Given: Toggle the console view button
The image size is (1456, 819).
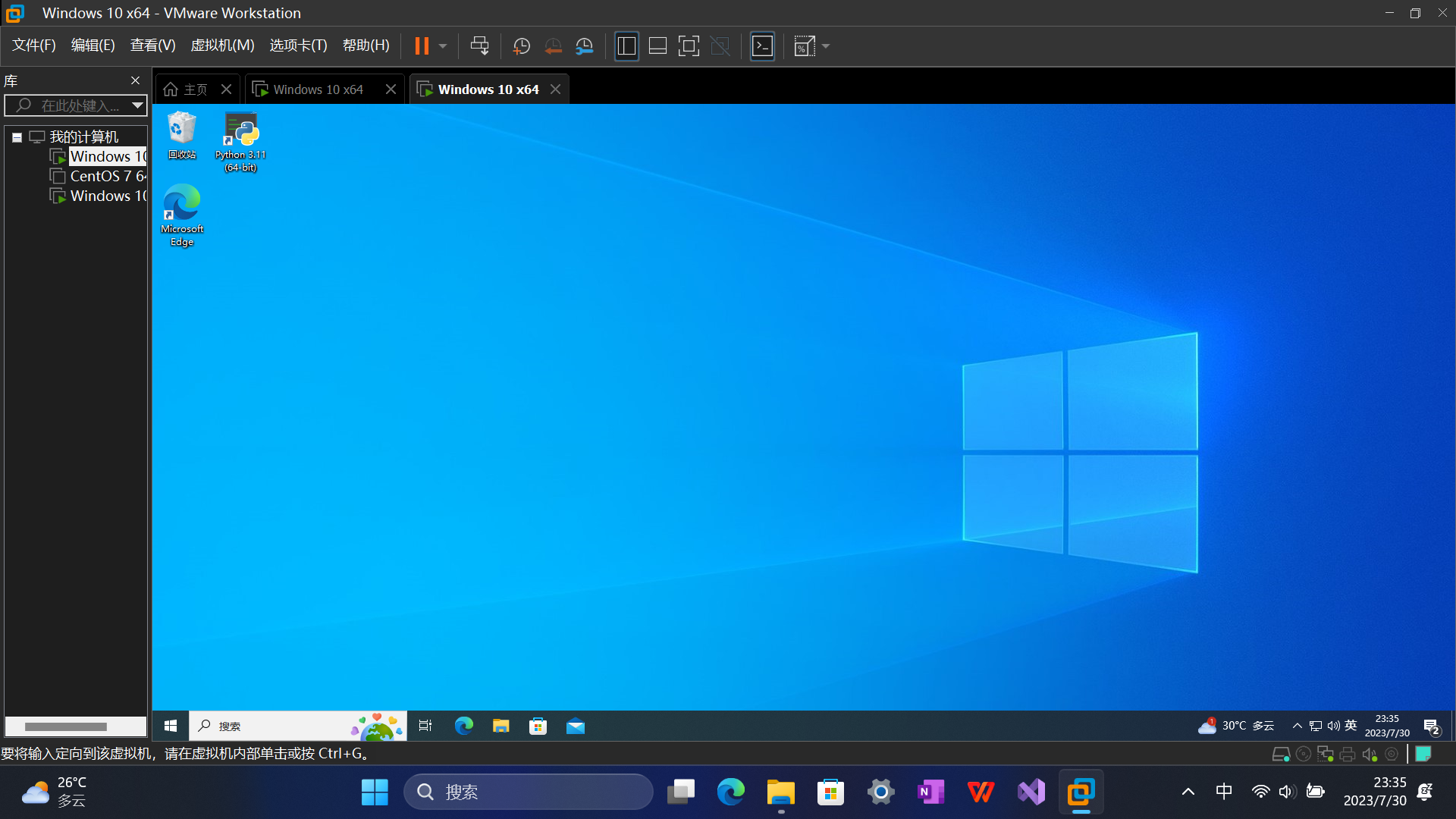Looking at the screenshot, I should [762, 46].
